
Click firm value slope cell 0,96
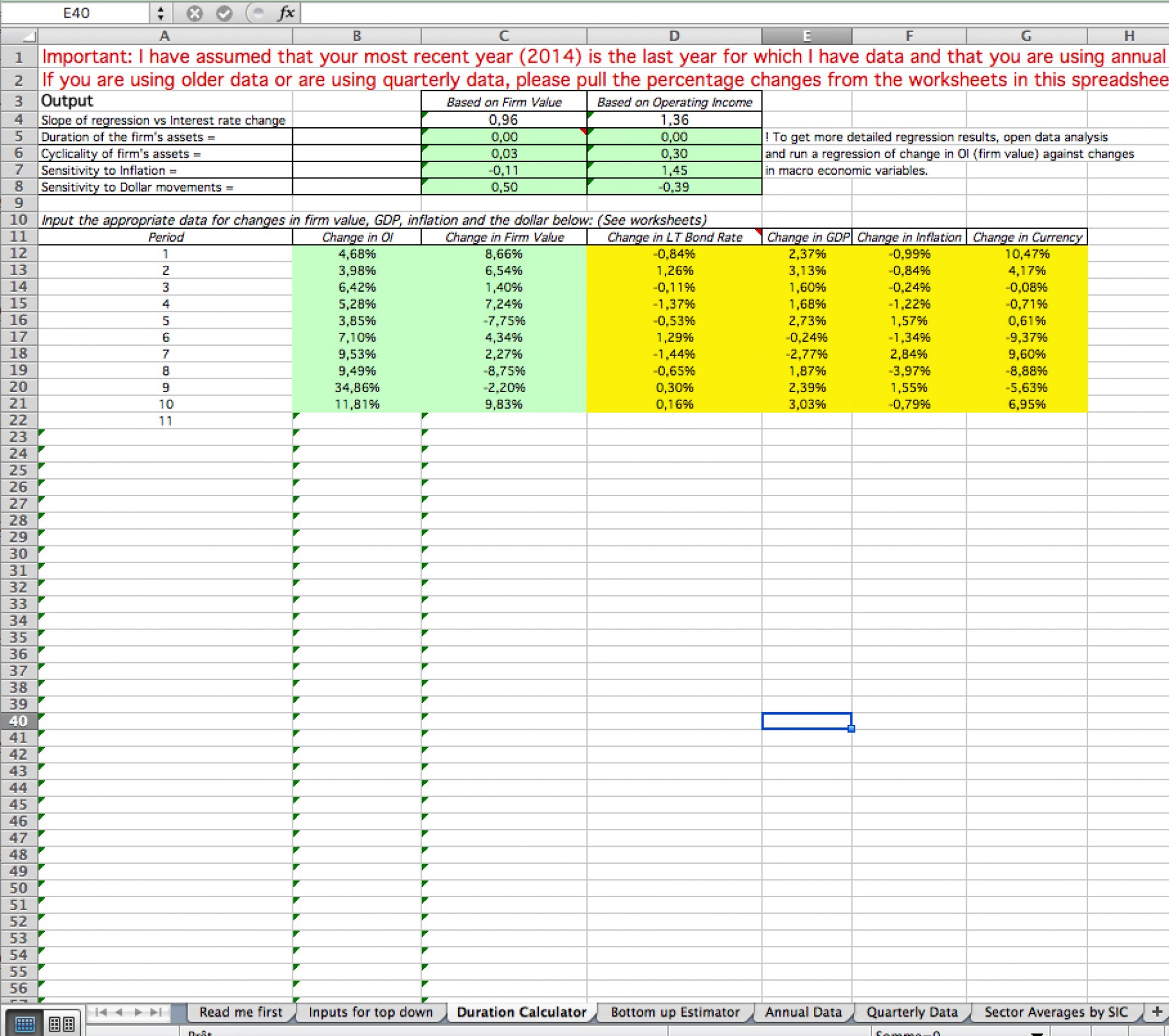(504, 120)
